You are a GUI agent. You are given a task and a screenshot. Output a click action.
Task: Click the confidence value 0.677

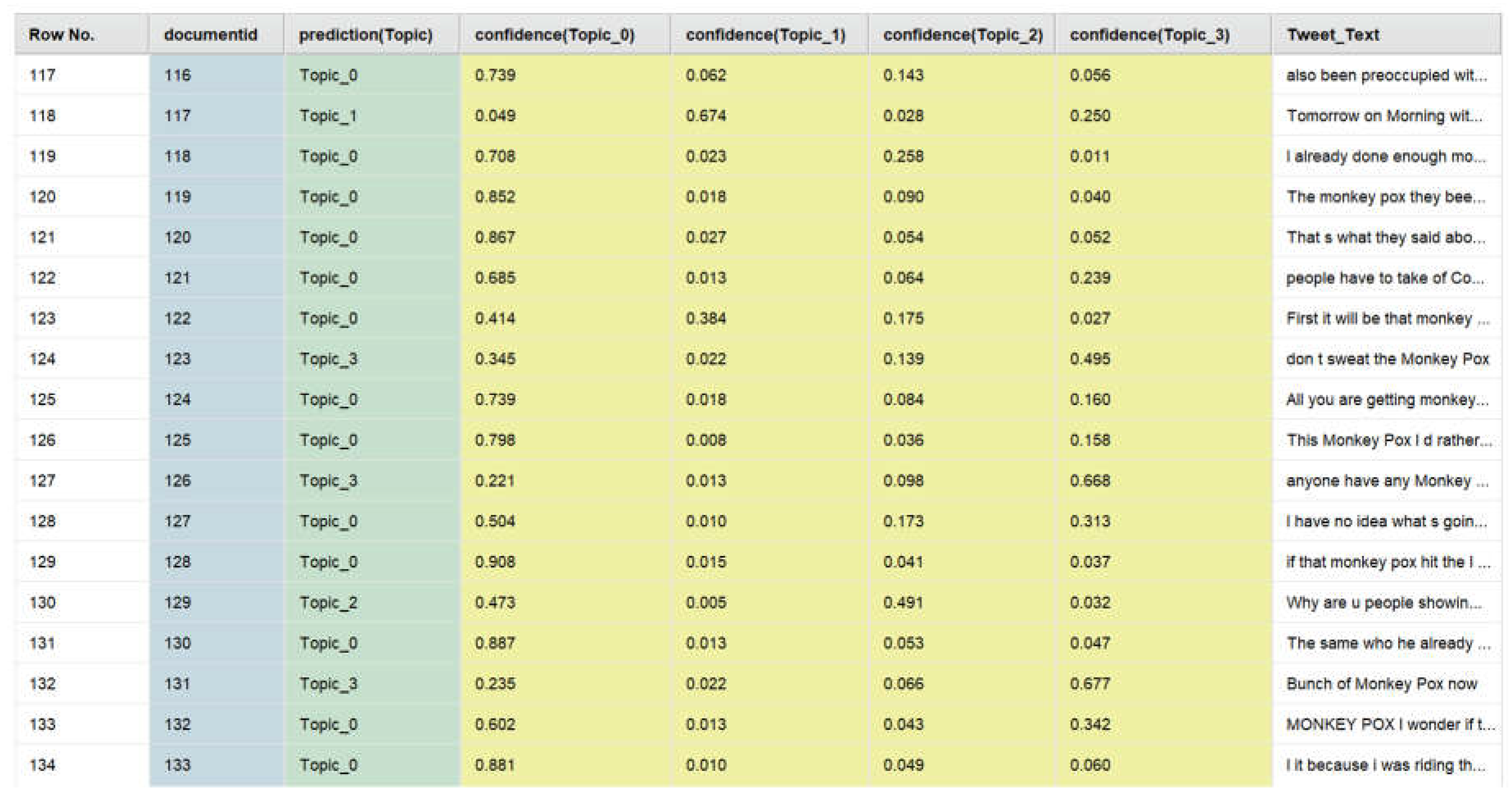1089,684
